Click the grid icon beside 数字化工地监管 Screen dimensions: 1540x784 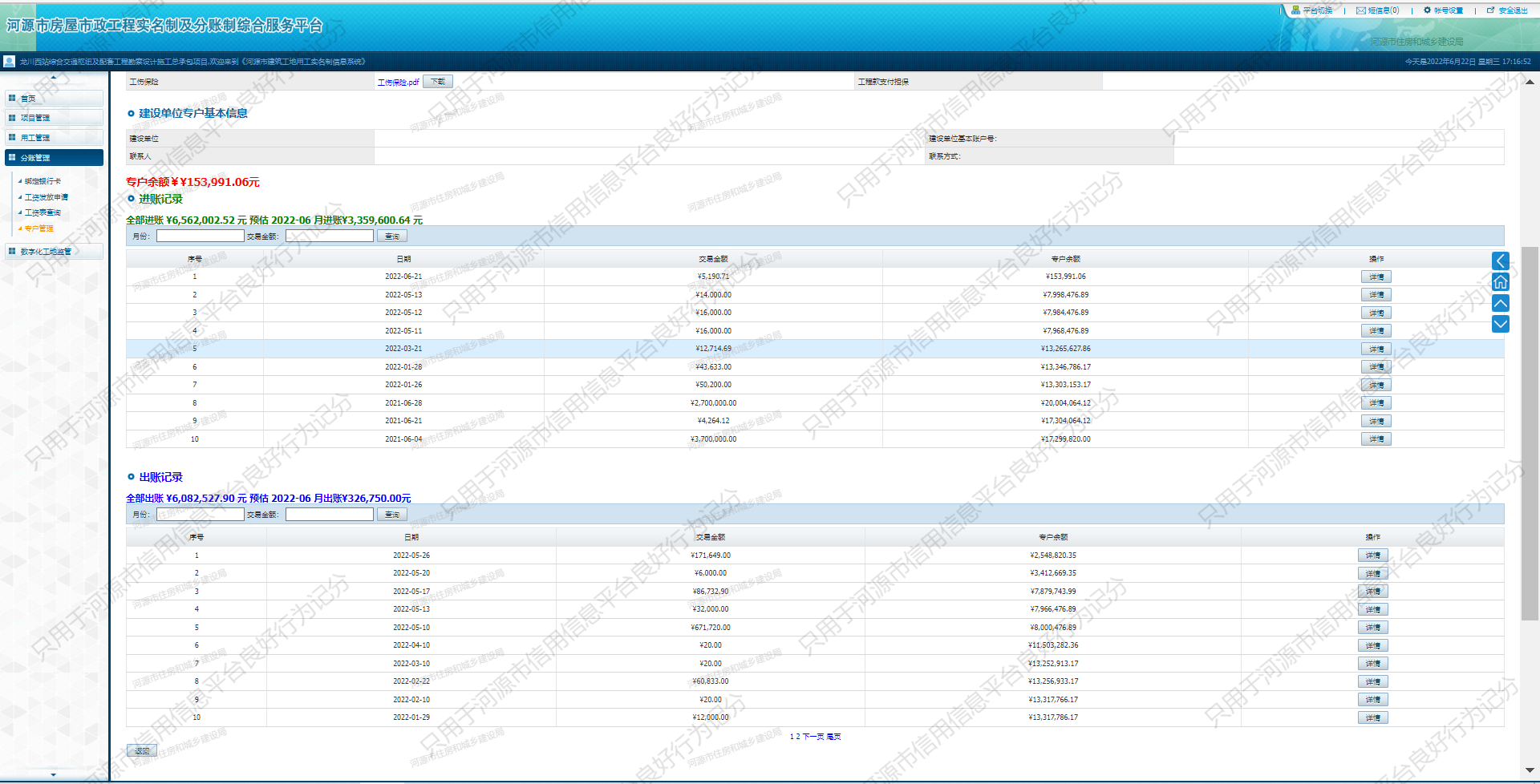pos(12,252)
